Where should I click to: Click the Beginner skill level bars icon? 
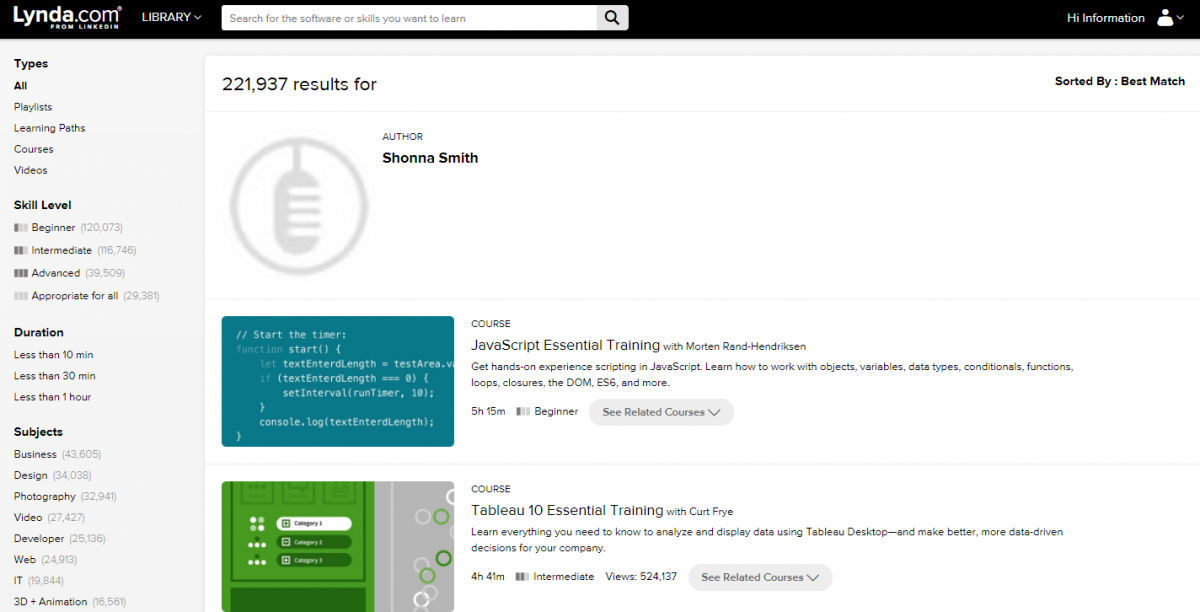click(x=21, y=228)
